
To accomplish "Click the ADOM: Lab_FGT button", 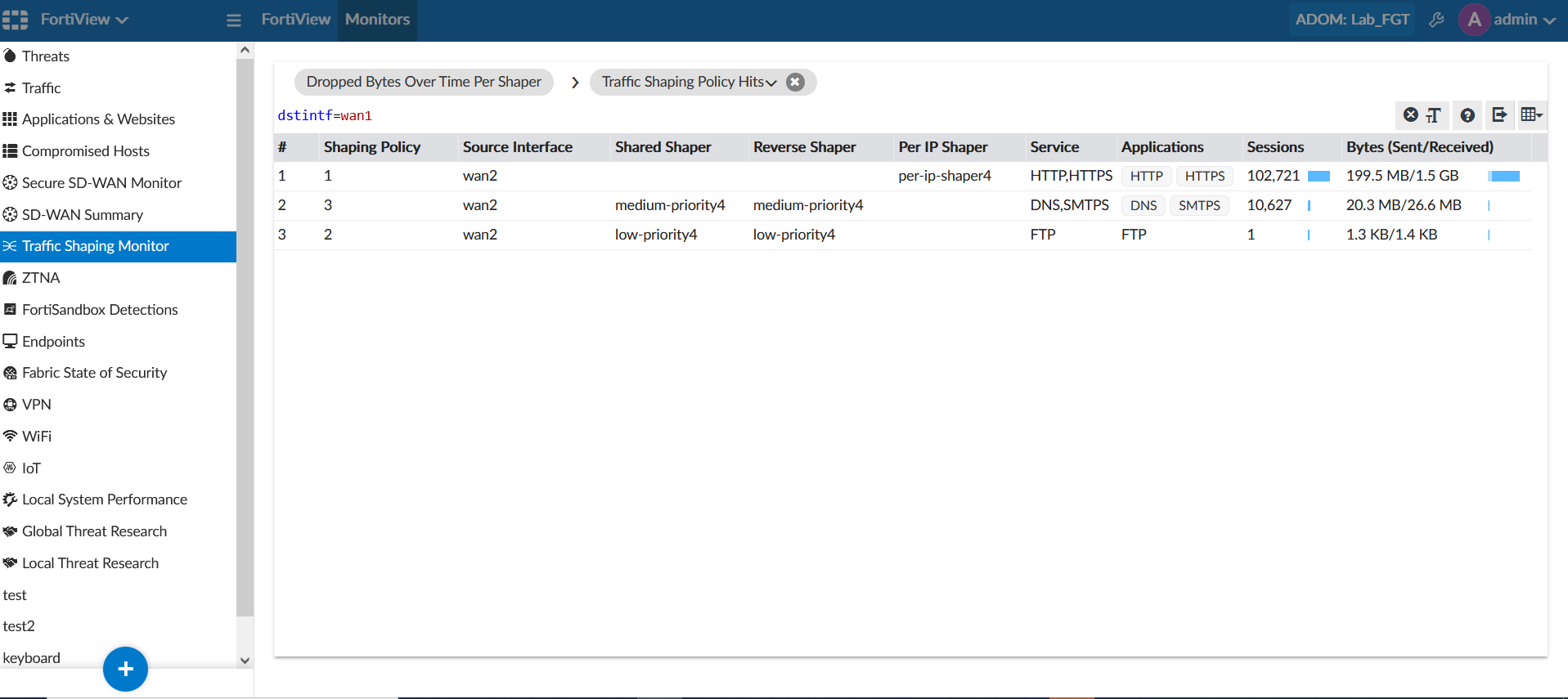I will [x=1352, y=20].
